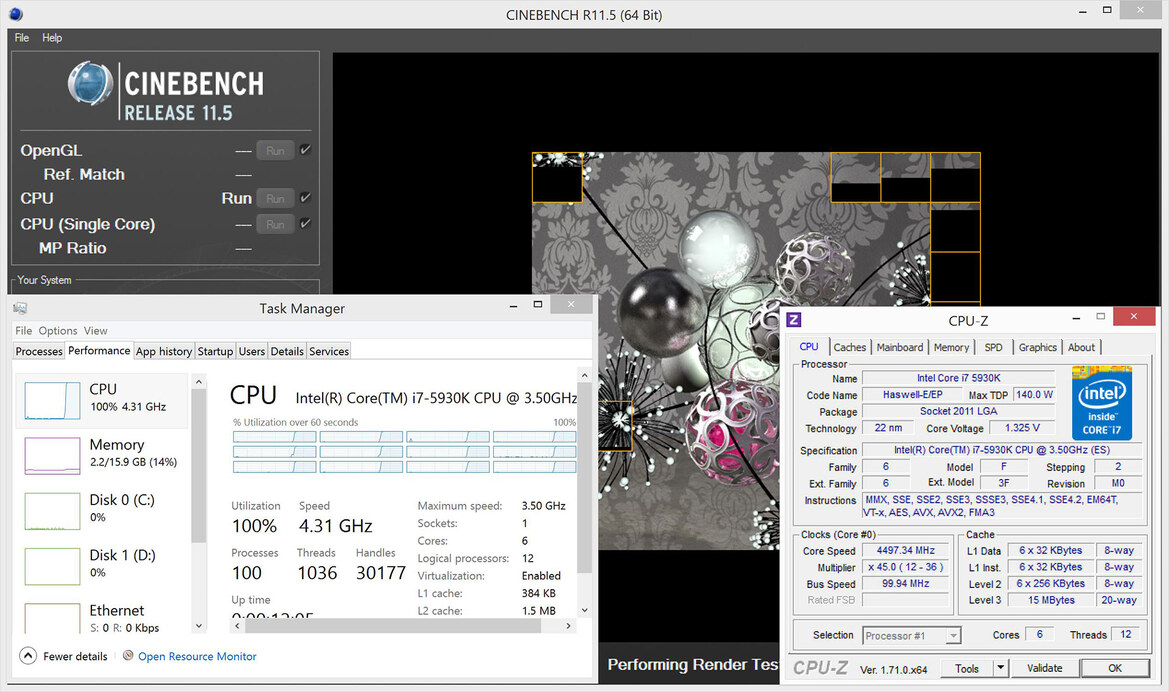This screenshot has height=692, width=1169.
Task: Click the Bus Speed 99.94 MHz value
Action: pos(905,583)
